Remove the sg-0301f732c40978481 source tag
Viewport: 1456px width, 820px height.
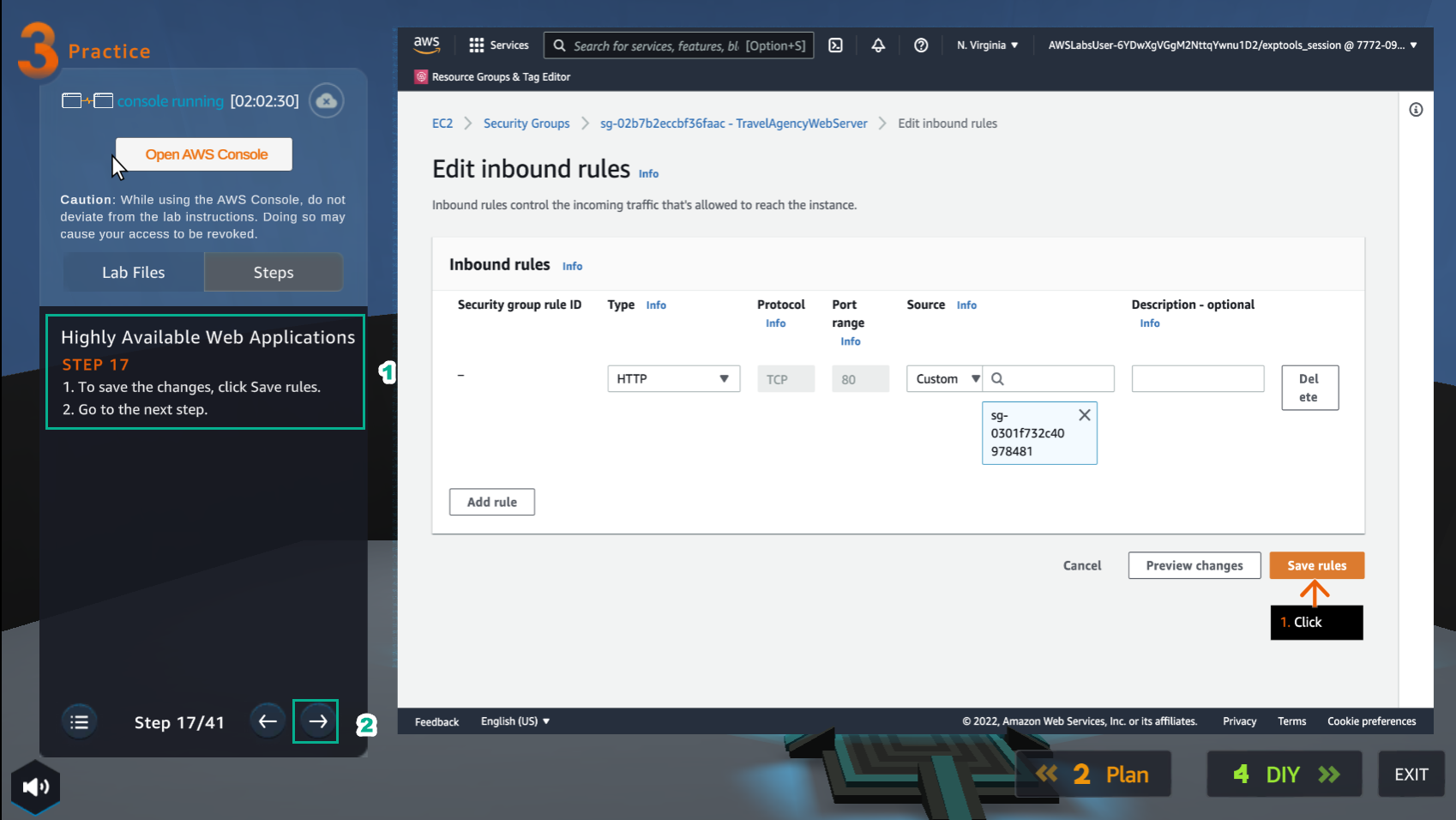click(1084, 415)
